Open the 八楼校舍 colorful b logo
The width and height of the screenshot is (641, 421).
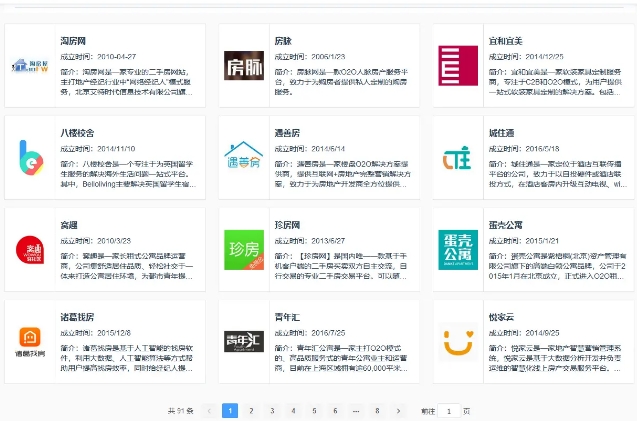coord(31,158)
